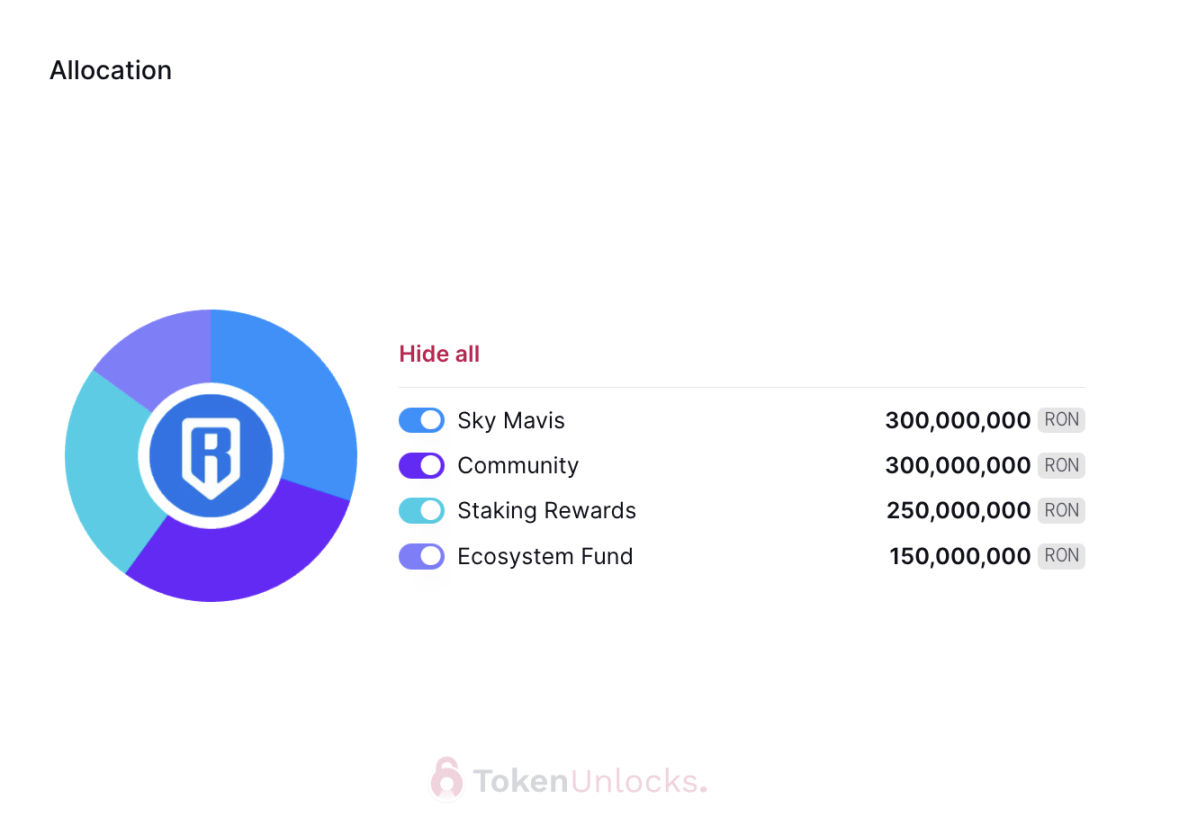Click the Staking Rewards label
Viewport: 1188px width, 835px height.
[547, 511]
